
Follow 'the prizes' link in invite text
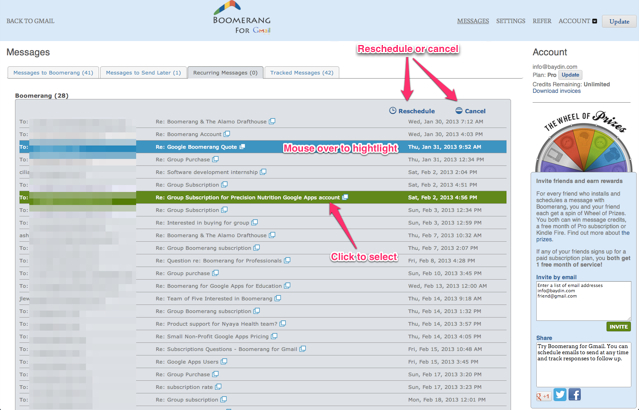point(583,236)
